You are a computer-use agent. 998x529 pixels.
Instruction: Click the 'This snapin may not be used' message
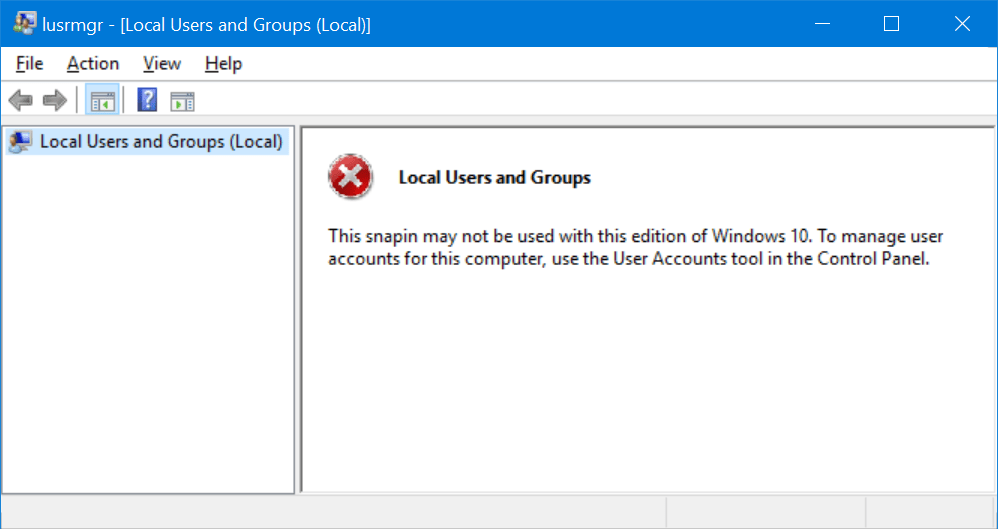(635, 248)
